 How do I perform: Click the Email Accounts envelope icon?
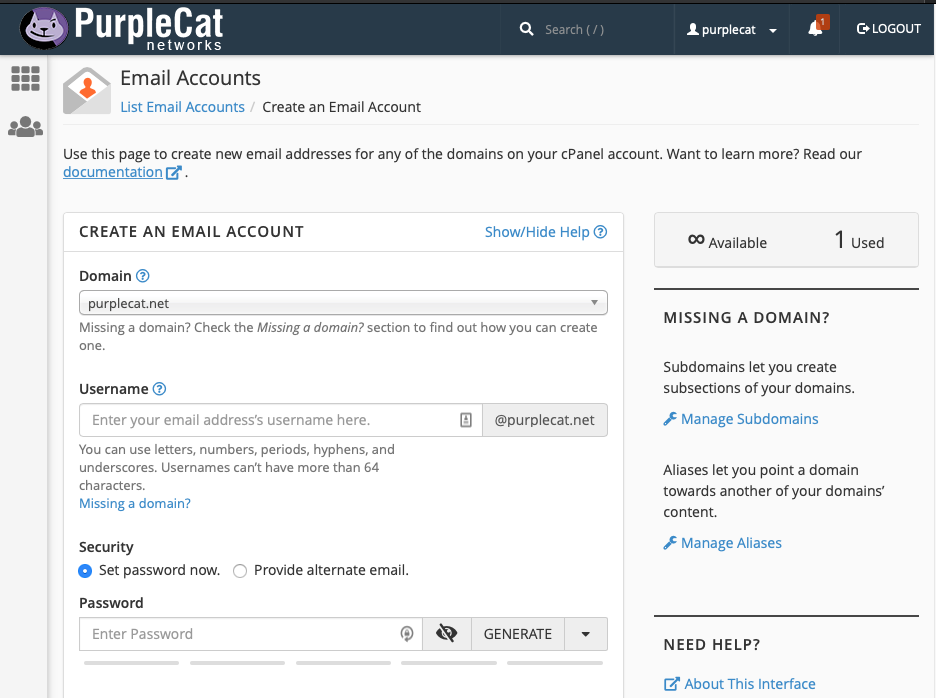point(87,91)
